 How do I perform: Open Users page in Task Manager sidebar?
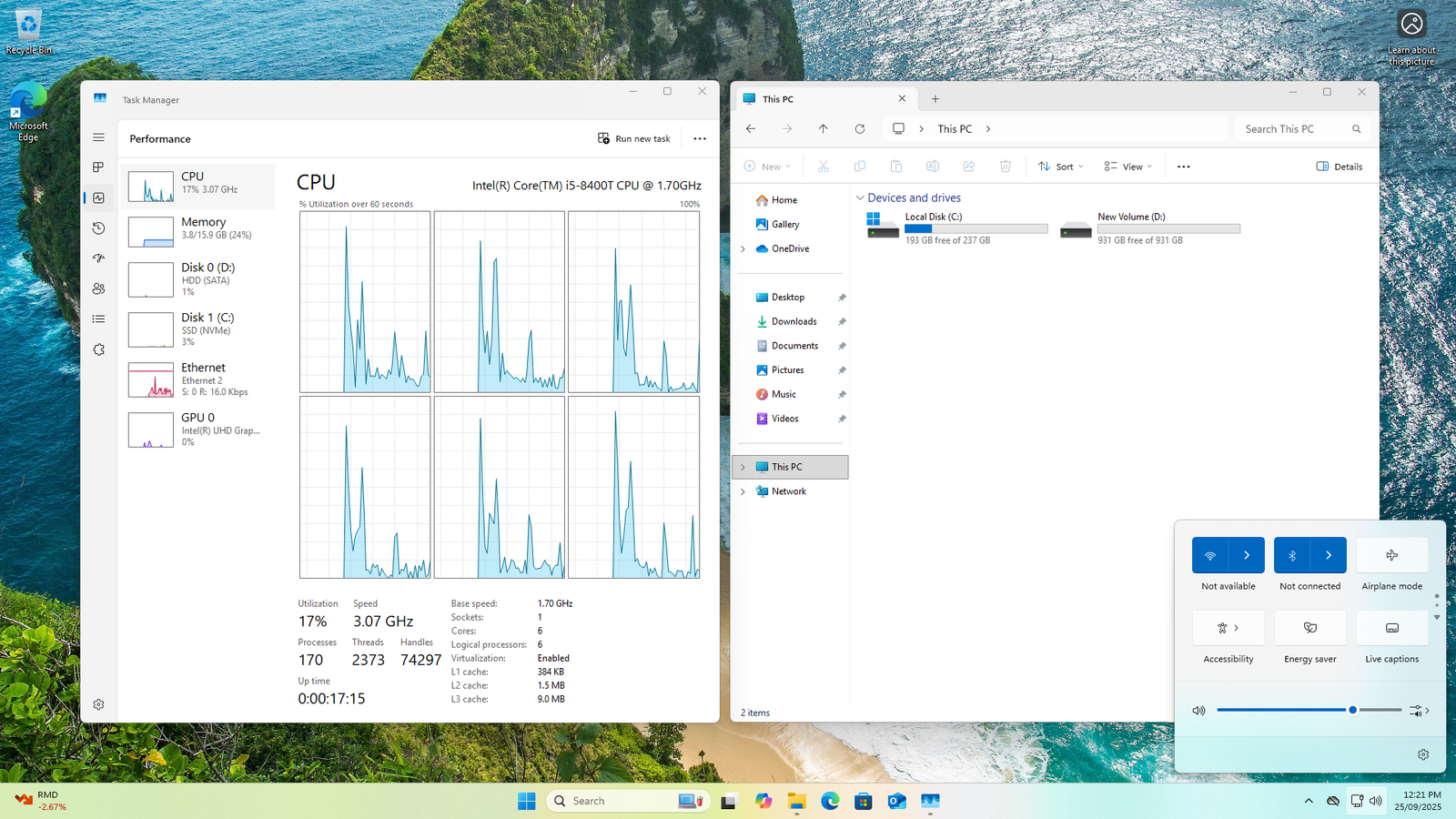98,288
